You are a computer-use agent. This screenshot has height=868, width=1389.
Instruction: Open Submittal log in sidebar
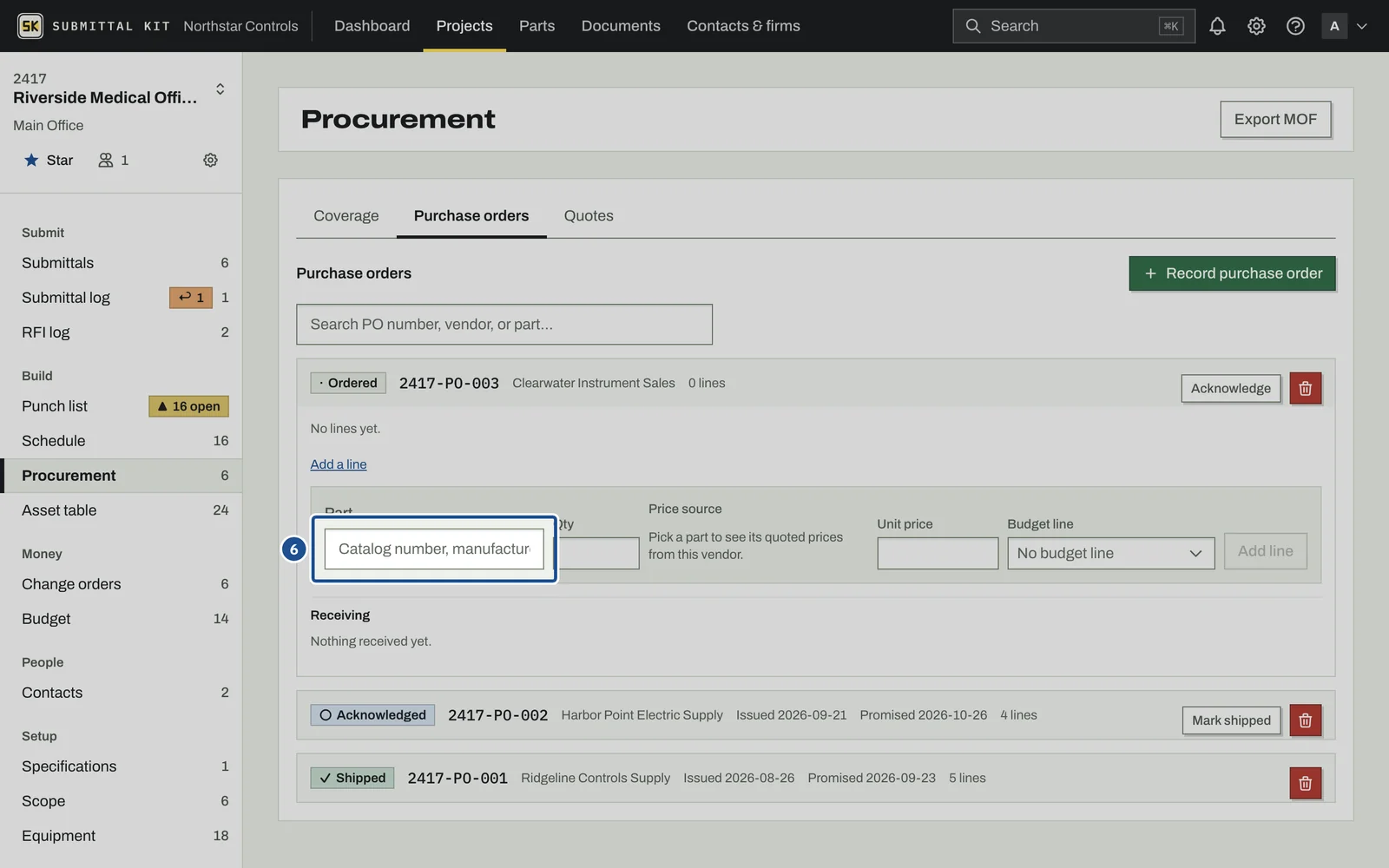pyautogui.click(x=122, y=298)
